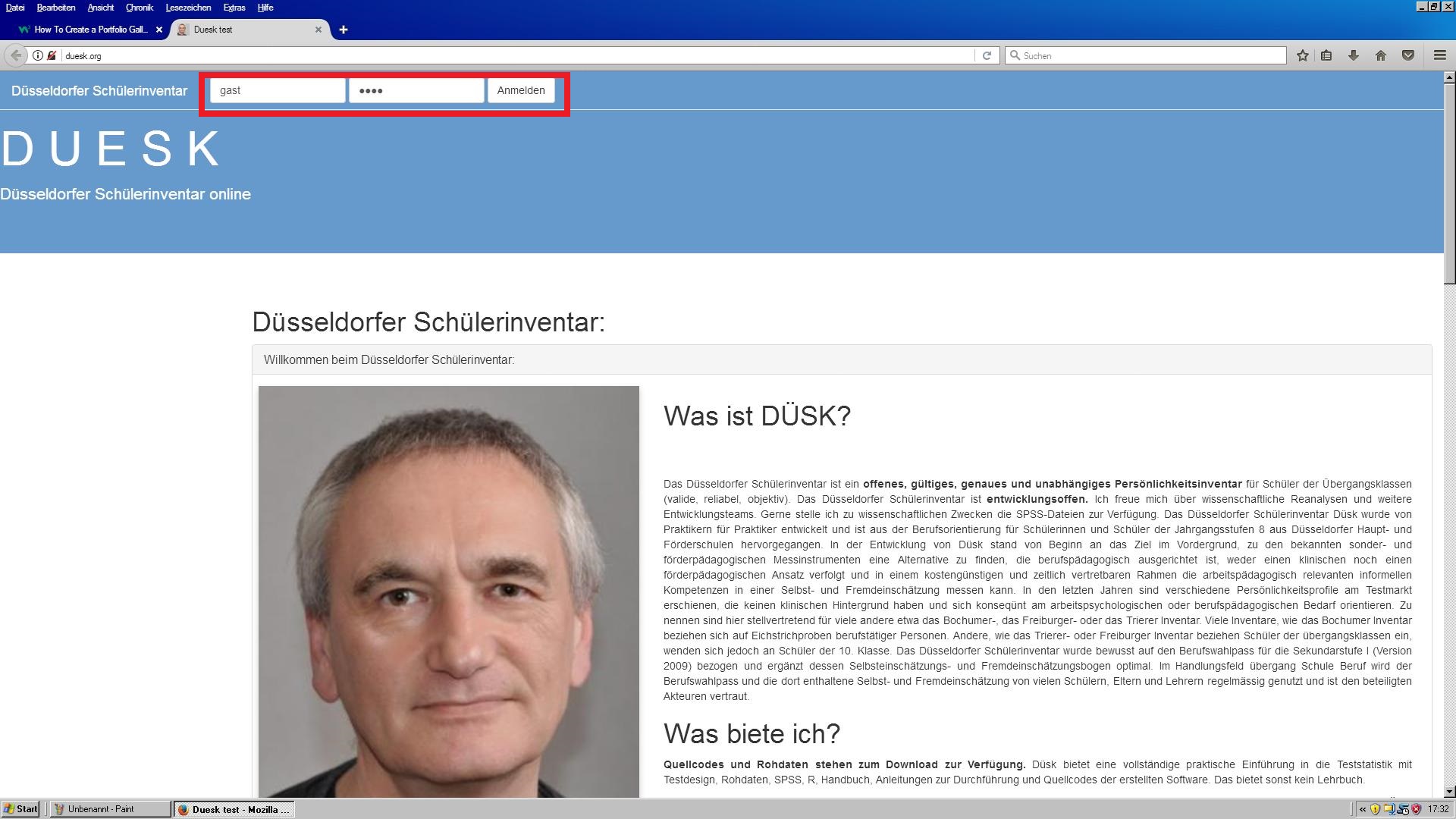The height and width of the screenshot is (819, 1456).
Task: Open the Extras menu
Action: pyautogui.click(x=234, y=8)
